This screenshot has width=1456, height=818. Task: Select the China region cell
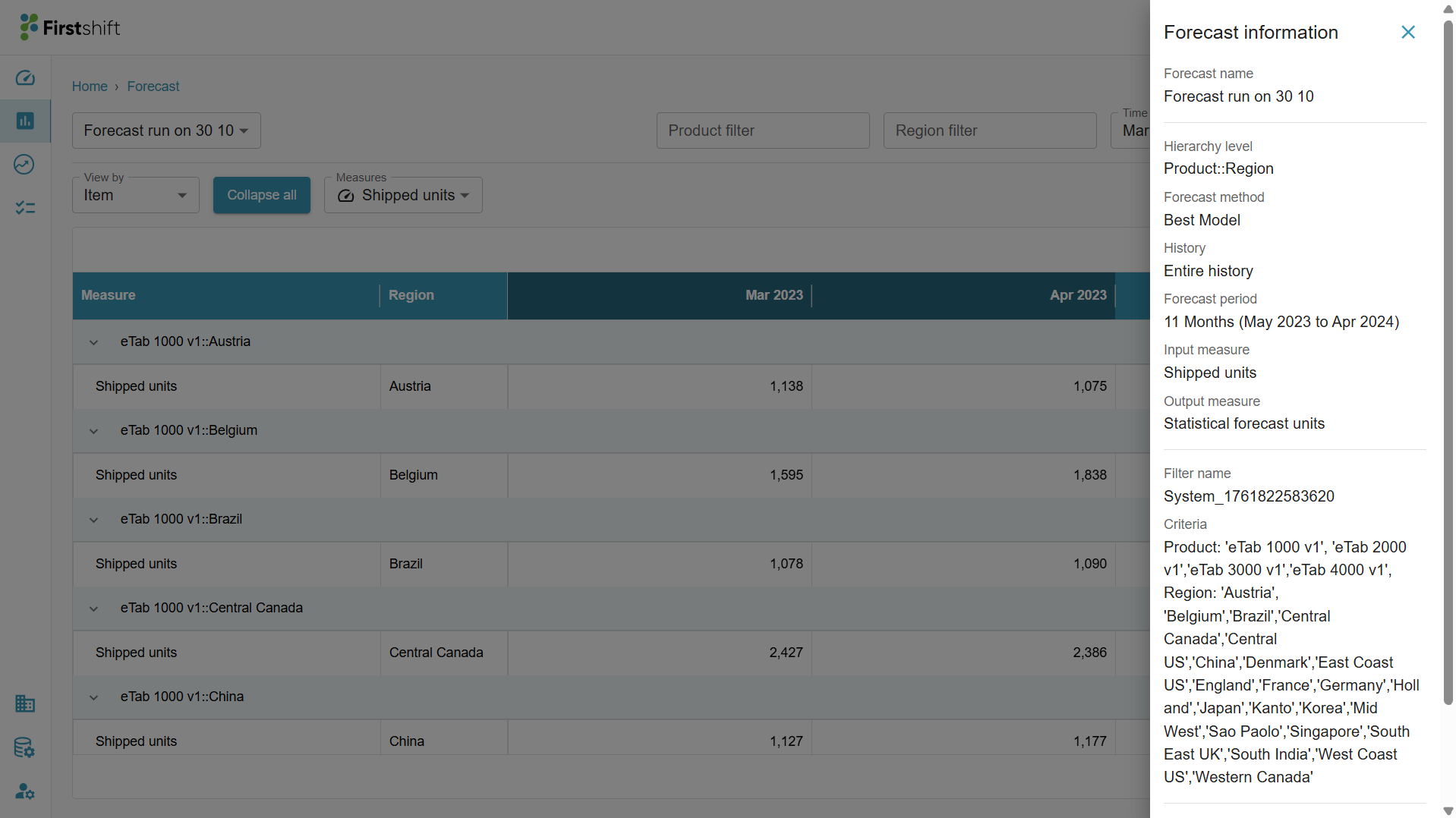[444, 738]
